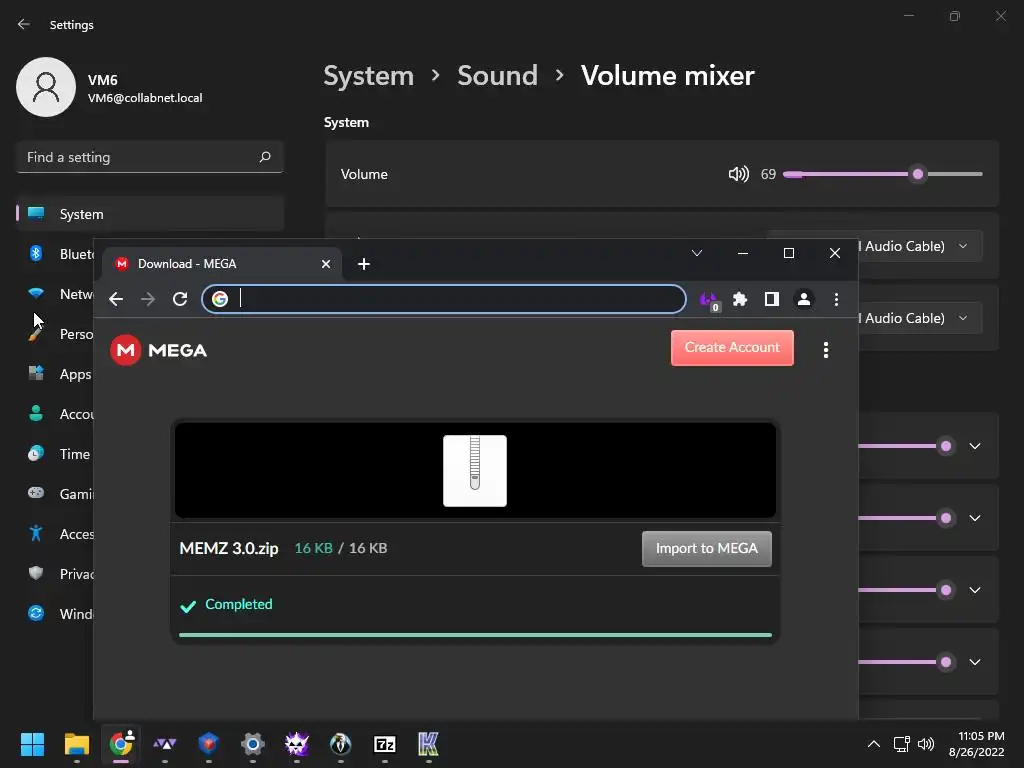1024x768 pixels.
Task: Open Chrome tab search chevron
Action: [697, 253]
